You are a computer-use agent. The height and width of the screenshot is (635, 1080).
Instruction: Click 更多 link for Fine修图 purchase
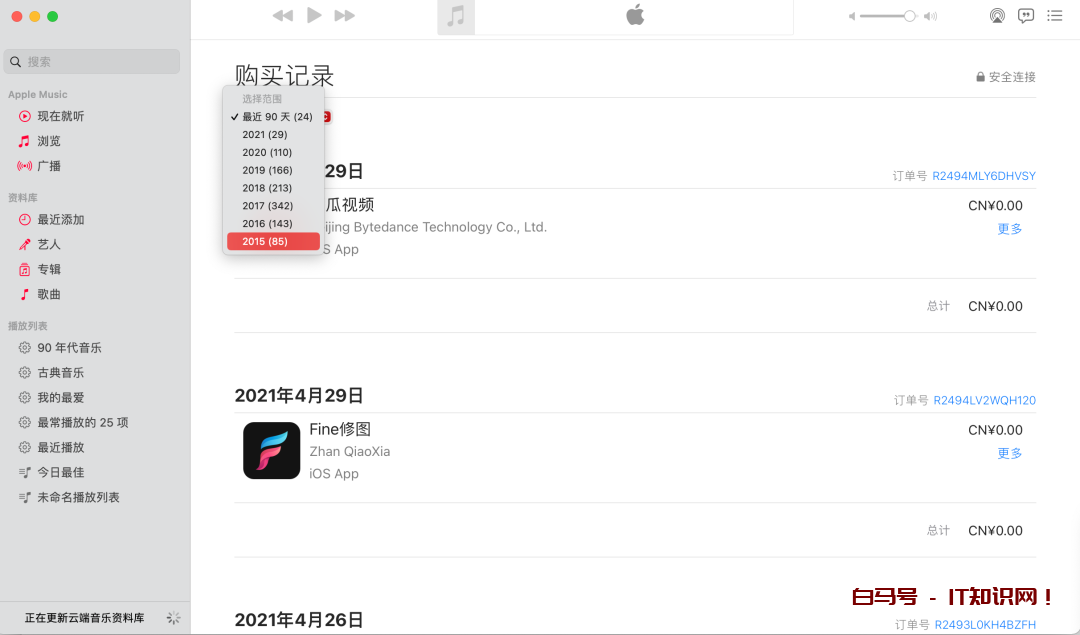tap(1010, 453)
